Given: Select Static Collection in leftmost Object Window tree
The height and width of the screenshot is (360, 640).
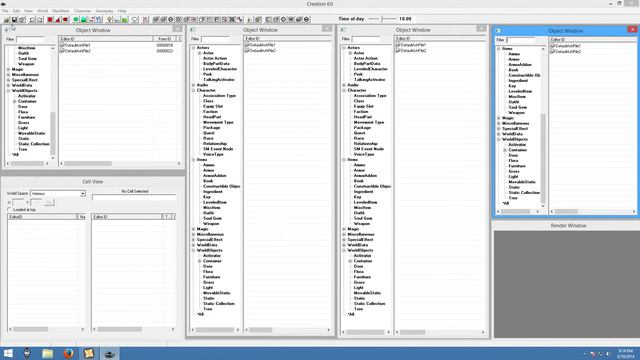Looking at the screenshot, I should [34, 144].
